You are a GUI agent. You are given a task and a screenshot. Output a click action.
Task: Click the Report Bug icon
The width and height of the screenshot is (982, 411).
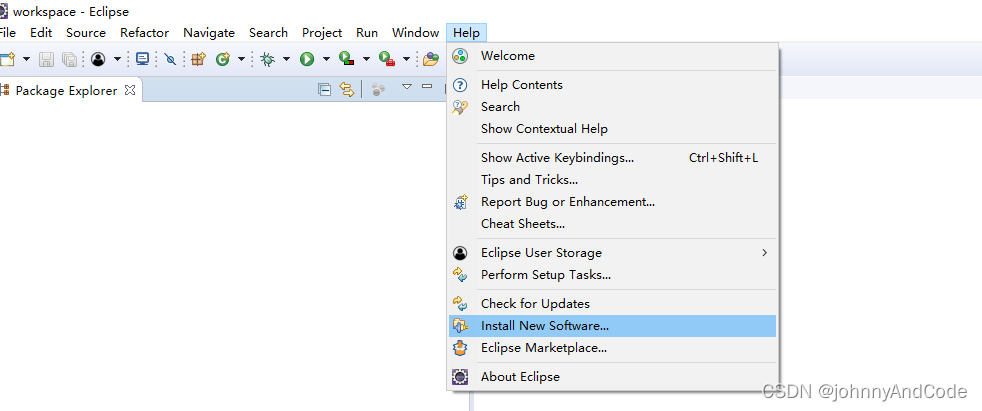460,202
